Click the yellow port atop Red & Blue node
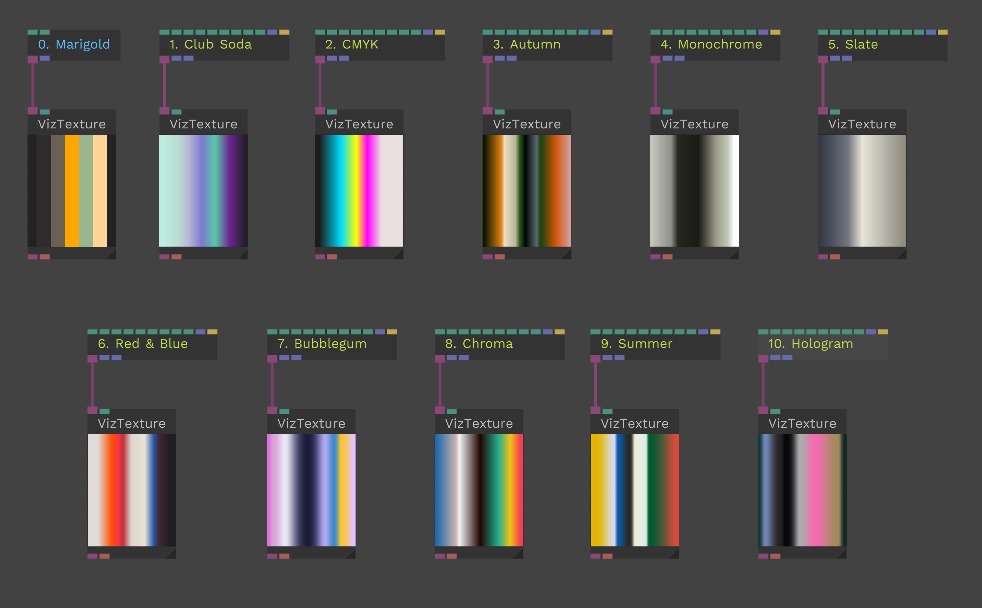Screen dimensions: 982x608 pyautogui.click(x=212, y=331)
